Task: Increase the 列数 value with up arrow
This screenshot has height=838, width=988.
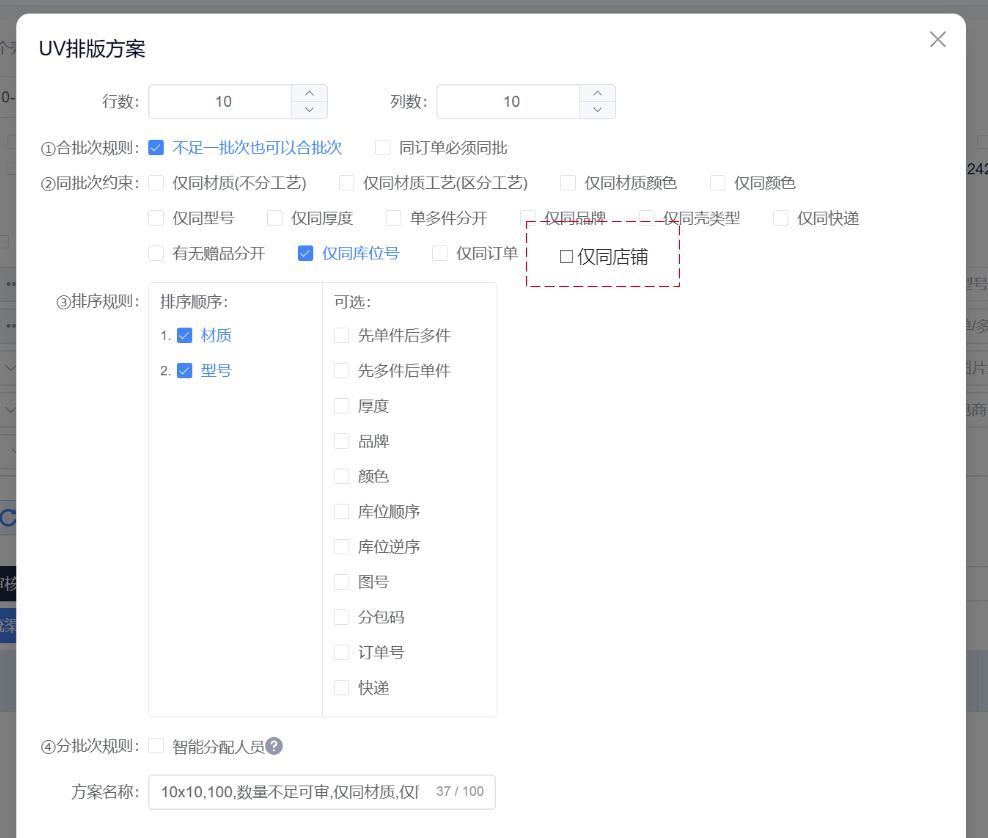Action: [597, 93]
